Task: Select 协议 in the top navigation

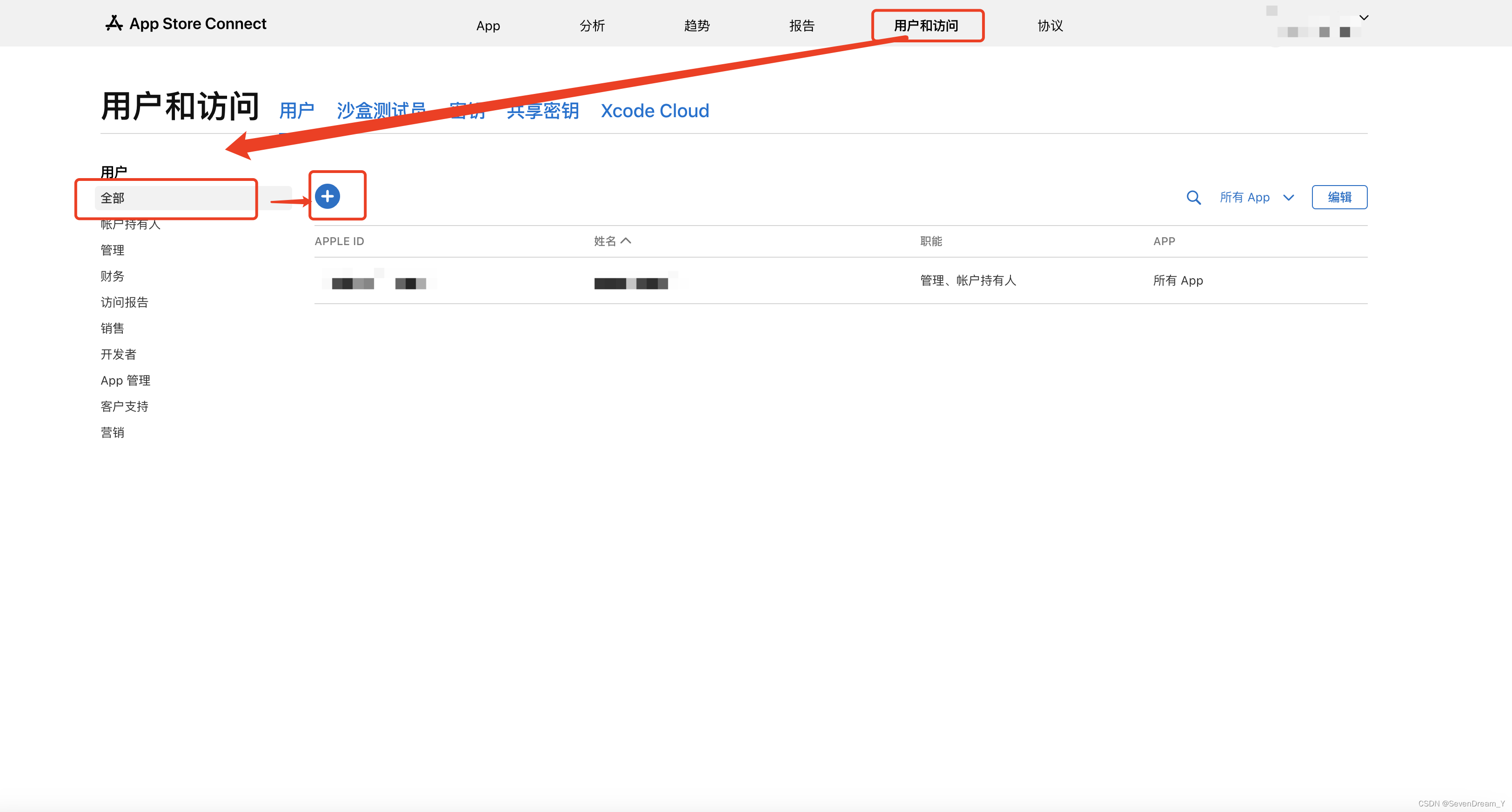Action: [1050, 26]
